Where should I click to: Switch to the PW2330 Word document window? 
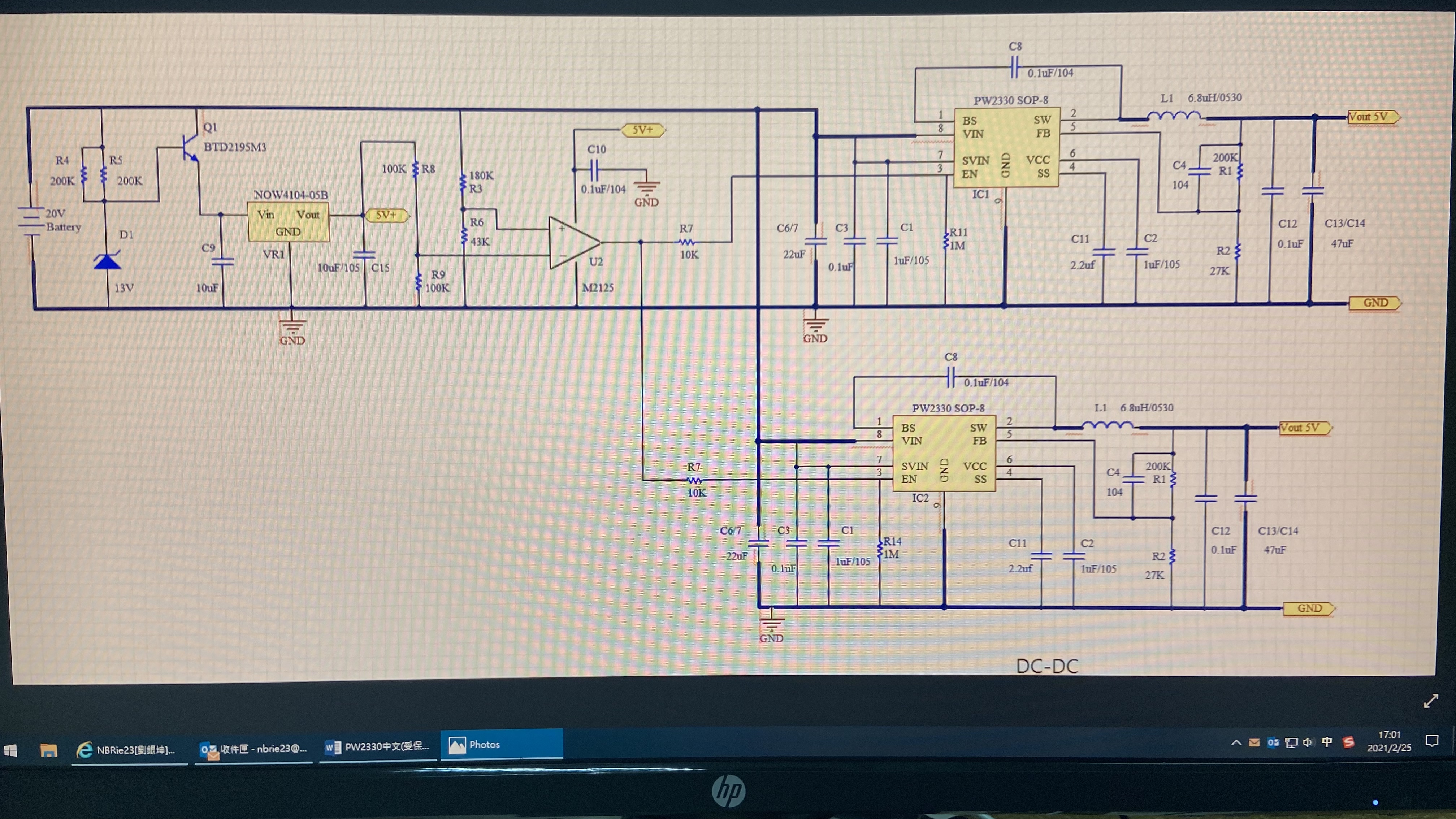[x=378, y=747]
